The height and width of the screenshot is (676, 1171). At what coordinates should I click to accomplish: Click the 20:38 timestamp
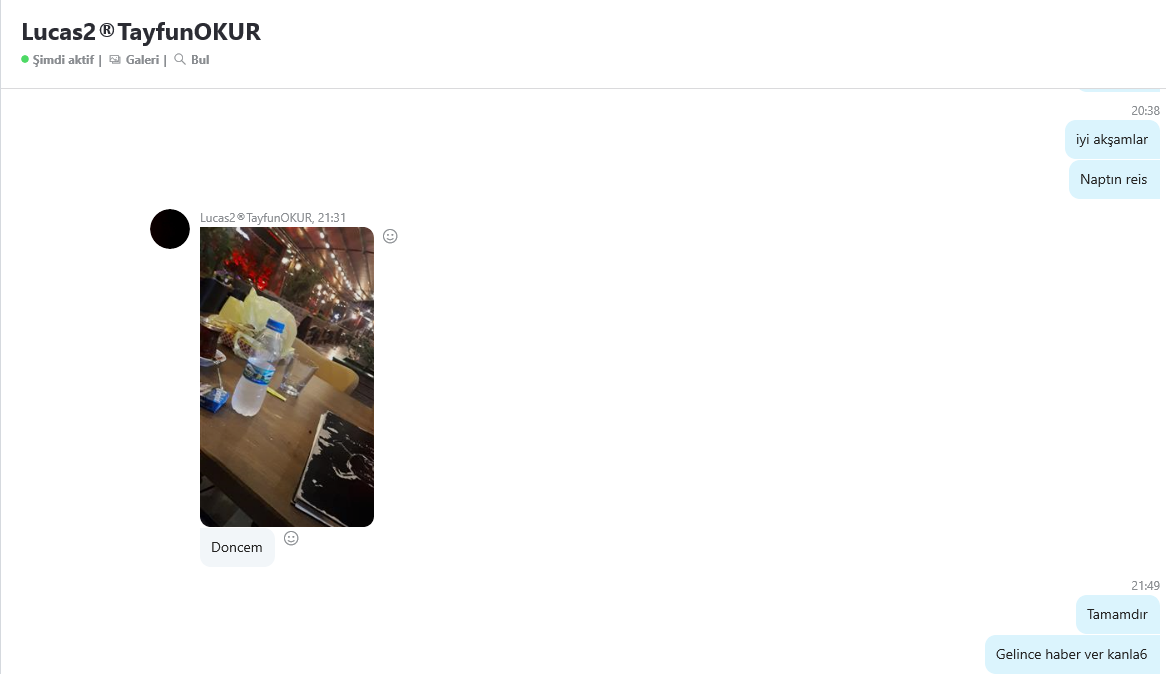[x=1145, y=111]
